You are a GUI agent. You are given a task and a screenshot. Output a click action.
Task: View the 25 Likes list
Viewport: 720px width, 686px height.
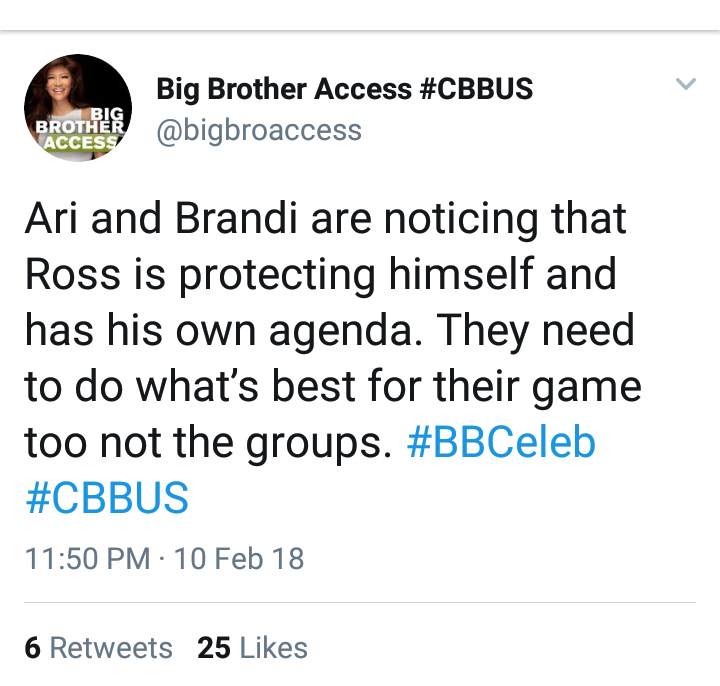tap(253, 648)
